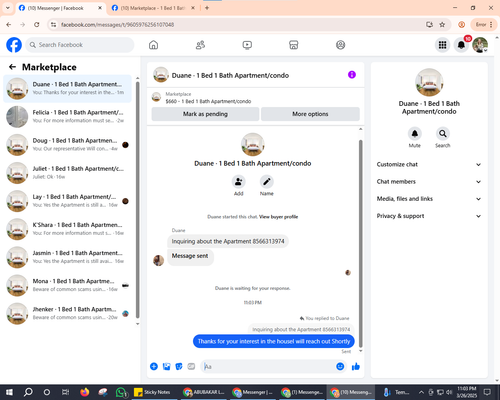Open WhatsApp from the taskbar
The image size is (500, 400).
[121, 392]
